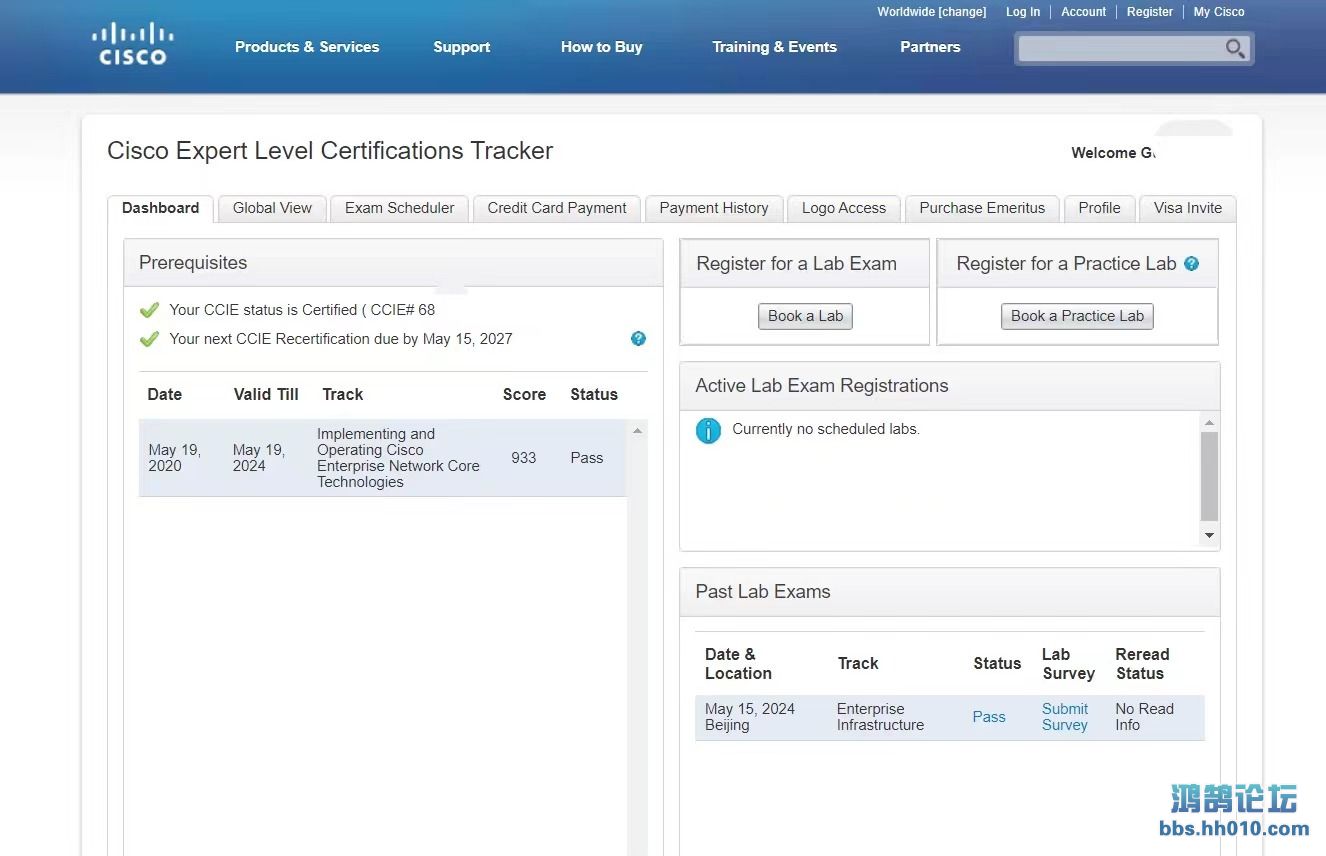Screen dimensions: 1326x856
Task: Open the My Cisco link
Action: coord(1219,12)
